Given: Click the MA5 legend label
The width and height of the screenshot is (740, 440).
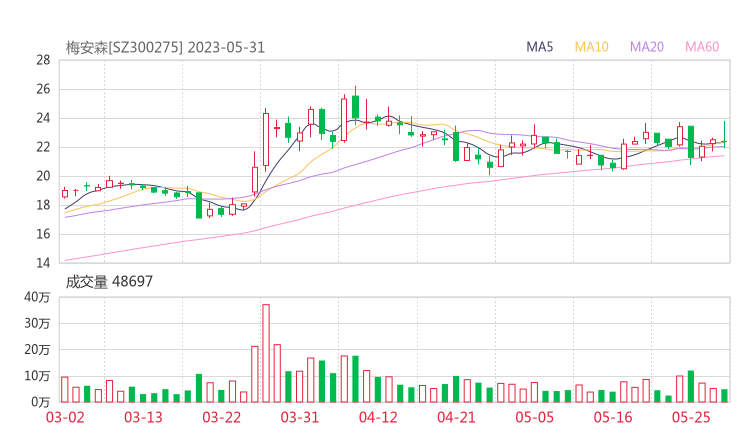Looking at the screenshot, I should [x=539, y=47].
